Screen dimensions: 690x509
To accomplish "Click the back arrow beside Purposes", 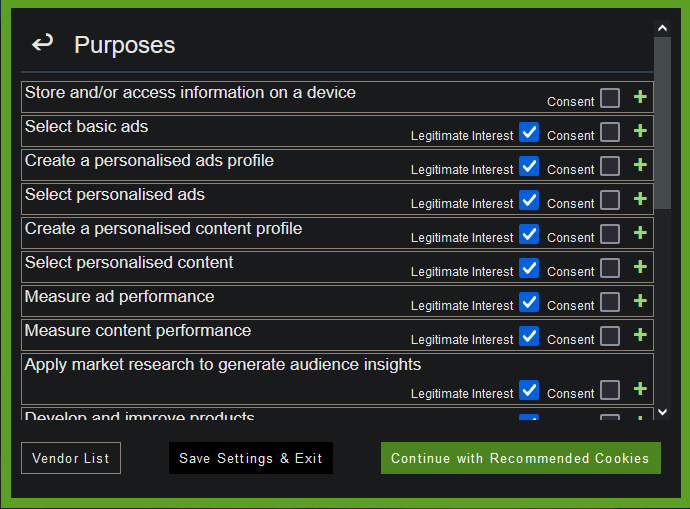I will [x=42, y=43].
